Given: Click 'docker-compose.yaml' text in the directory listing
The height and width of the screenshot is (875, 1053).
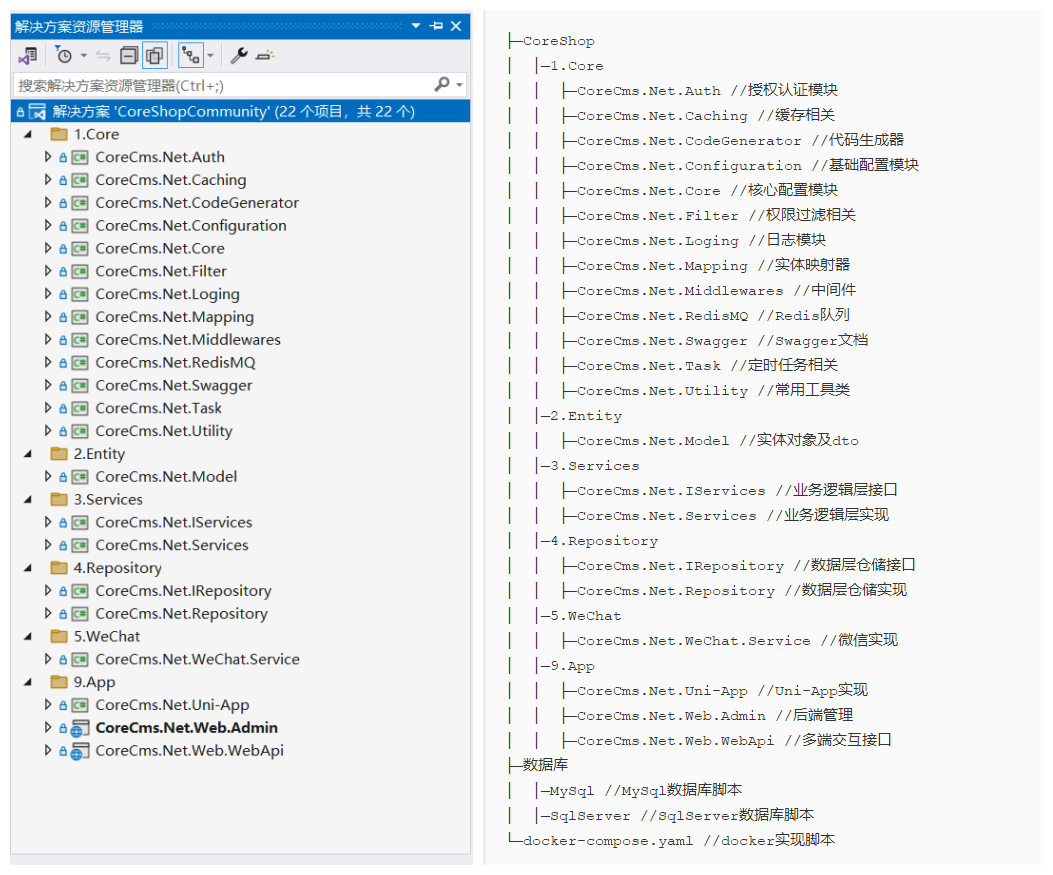Looking at the screenshot, I should (x=608, y=841).
